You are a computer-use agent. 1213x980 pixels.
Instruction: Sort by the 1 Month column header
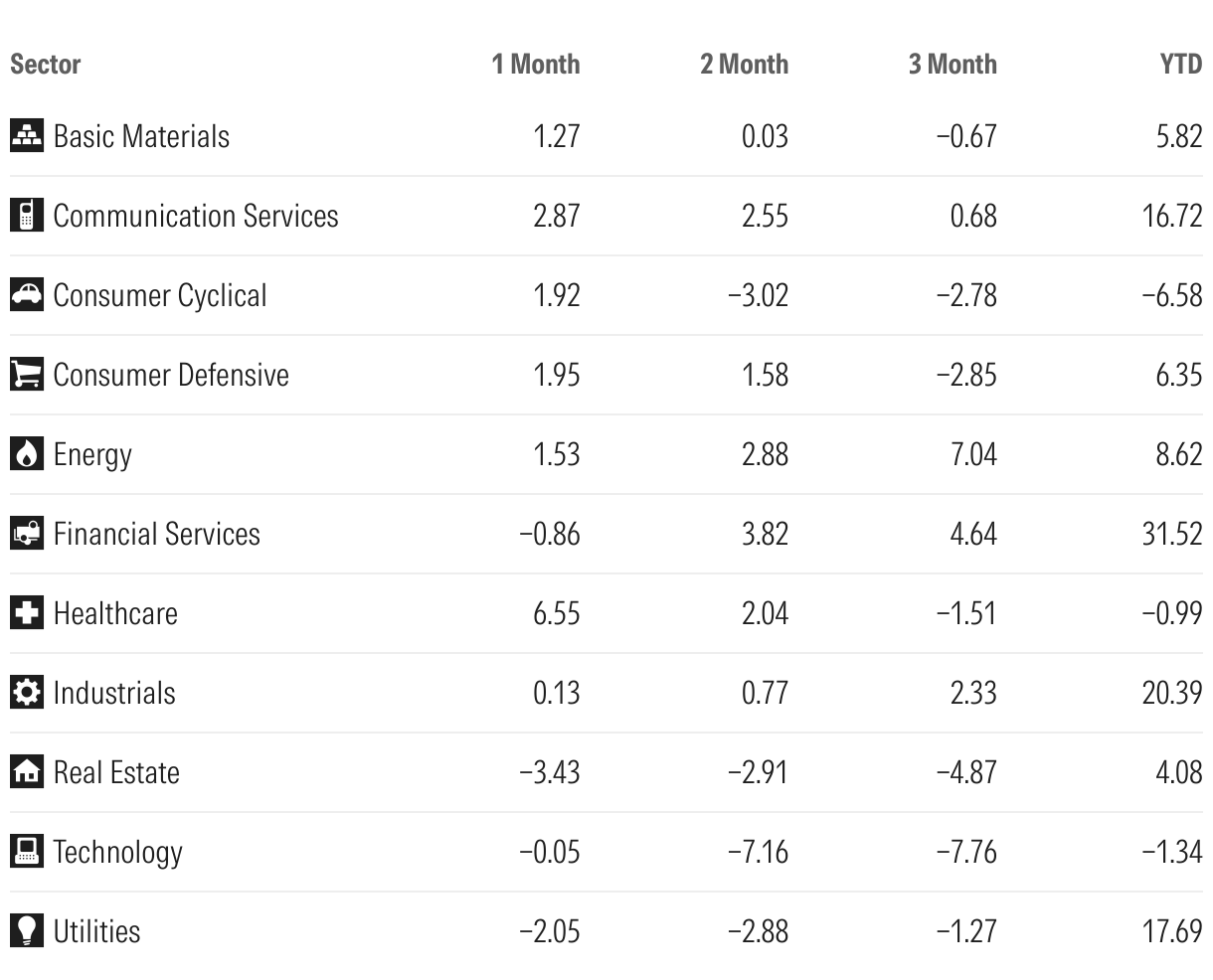click(535, 65)
